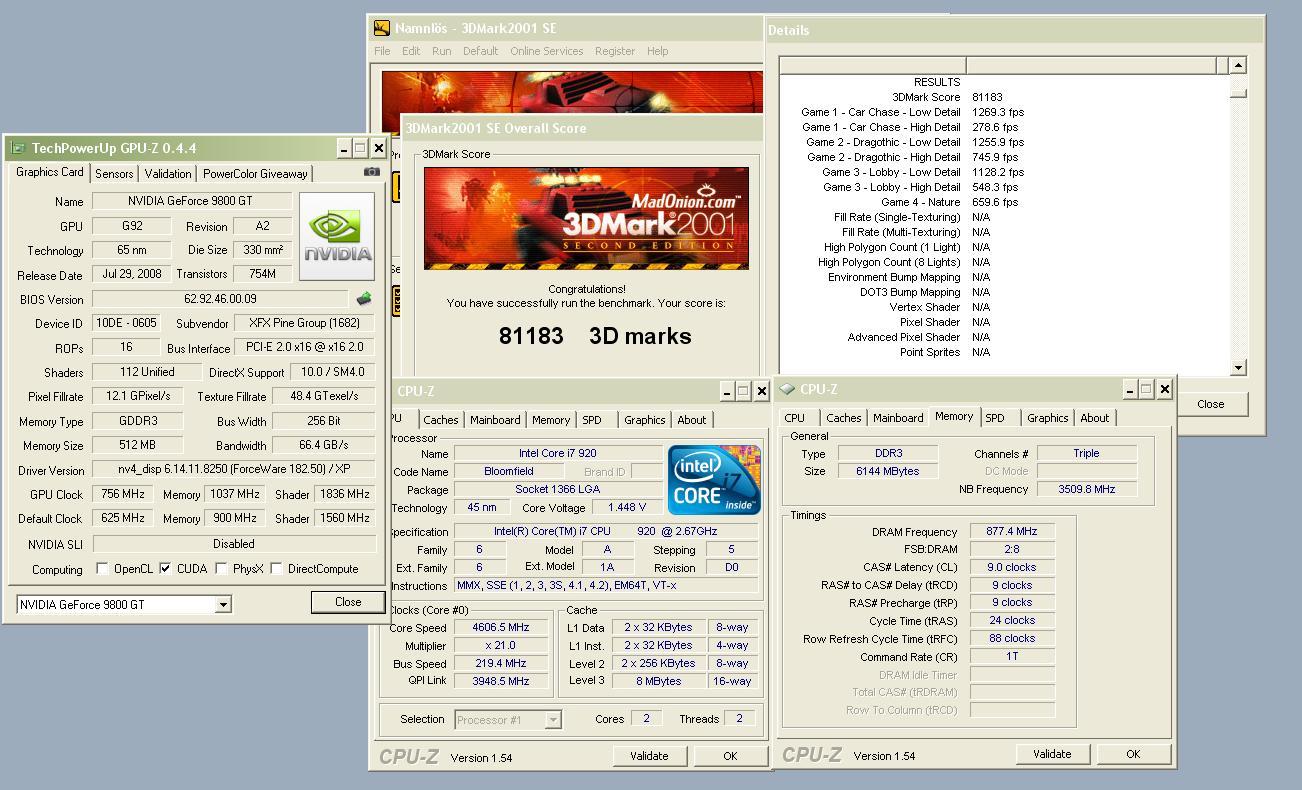Image resolution: width=1302 pixels, height=790 pixels.
Task: Click OK in the CPU-Z processor window
Action: point(730,756)
